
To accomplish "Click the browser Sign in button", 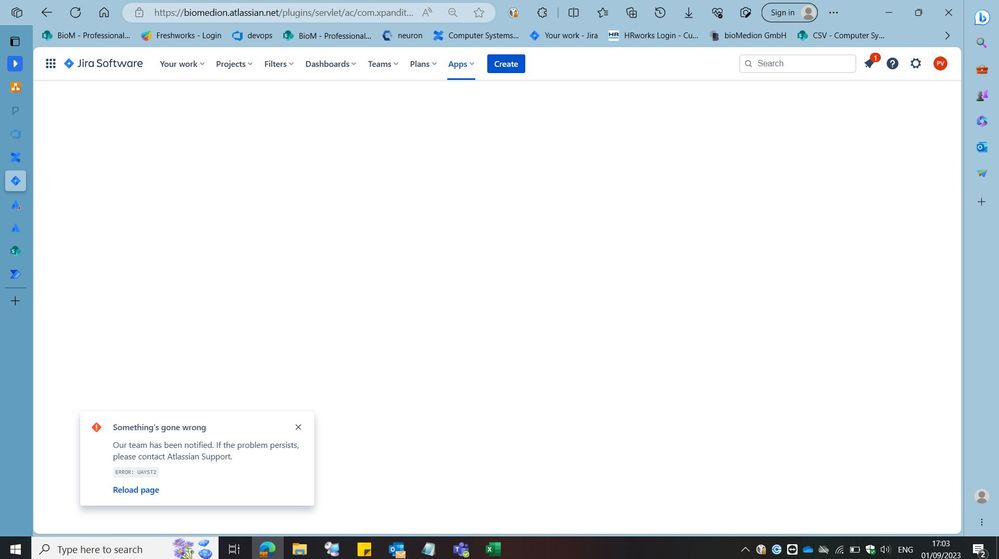I will (x=789, y=13).
